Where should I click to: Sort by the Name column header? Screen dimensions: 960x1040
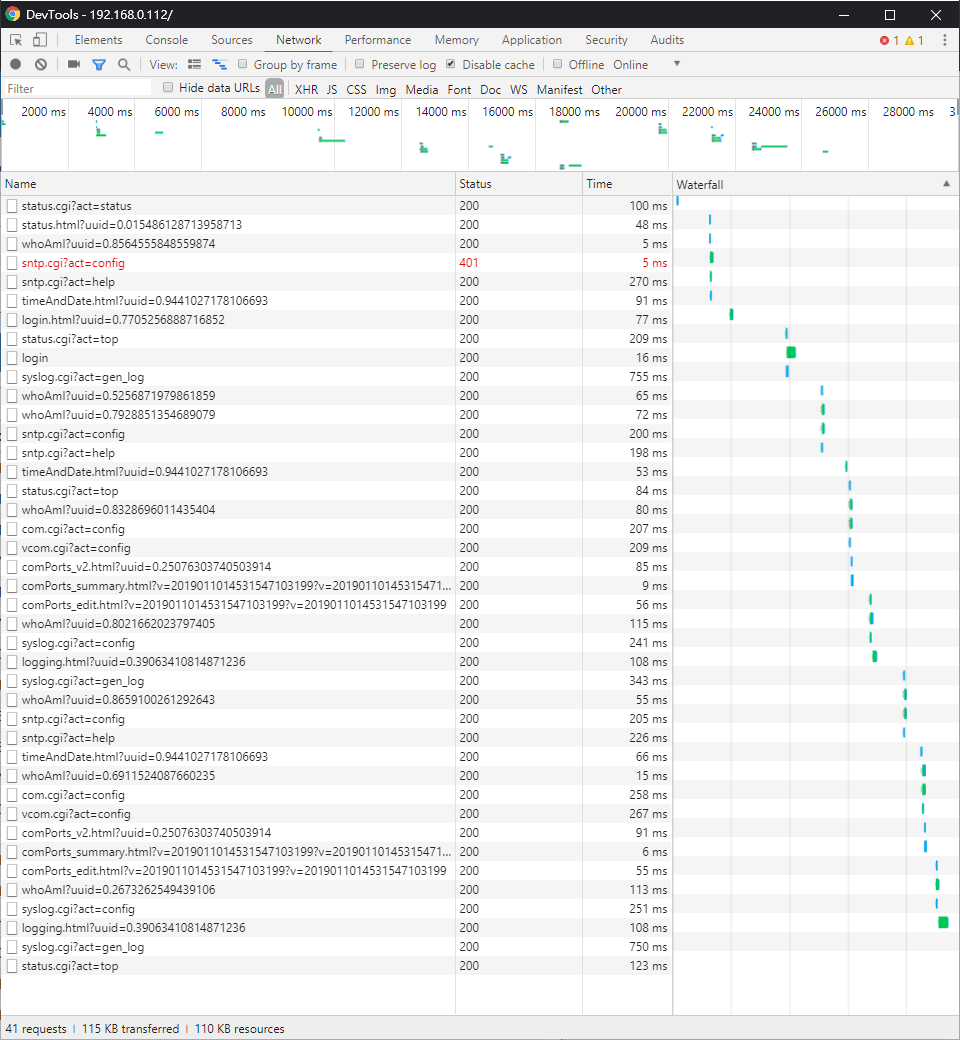[228, 184]
